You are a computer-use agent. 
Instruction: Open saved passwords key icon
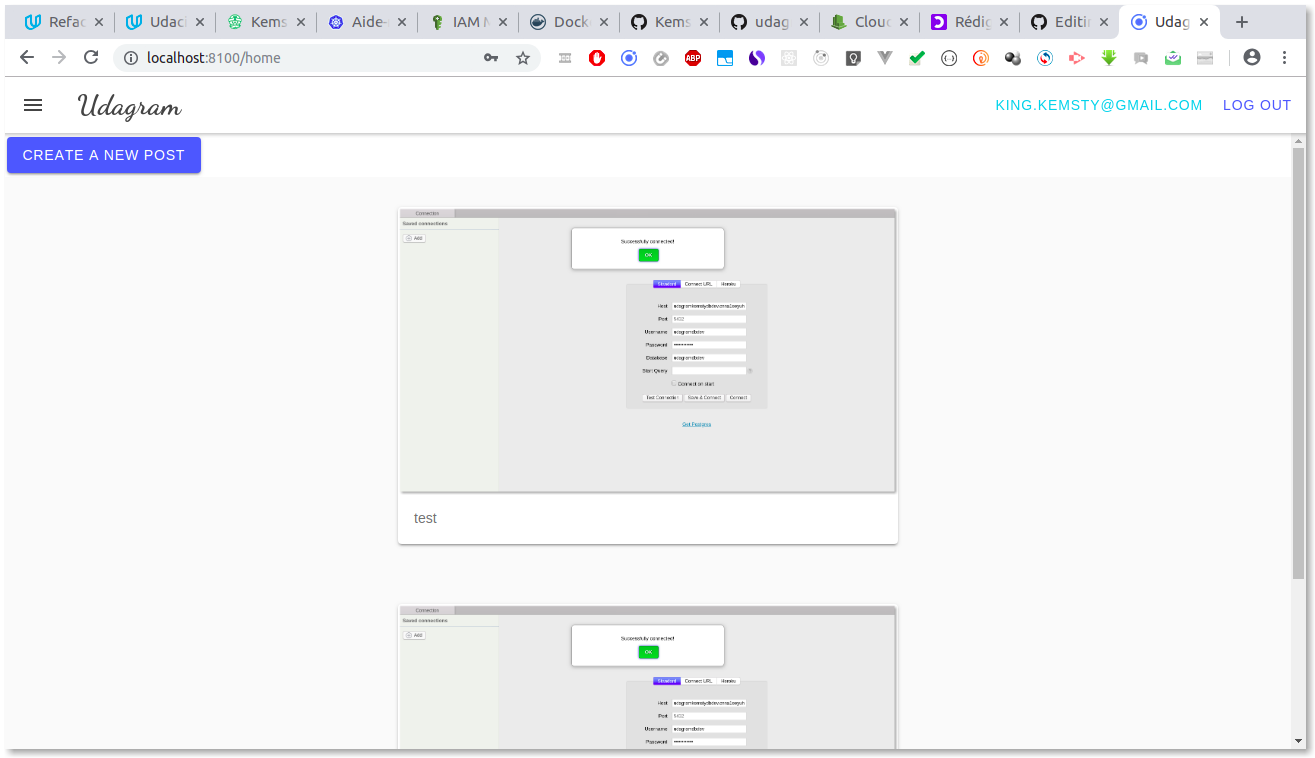491,58
